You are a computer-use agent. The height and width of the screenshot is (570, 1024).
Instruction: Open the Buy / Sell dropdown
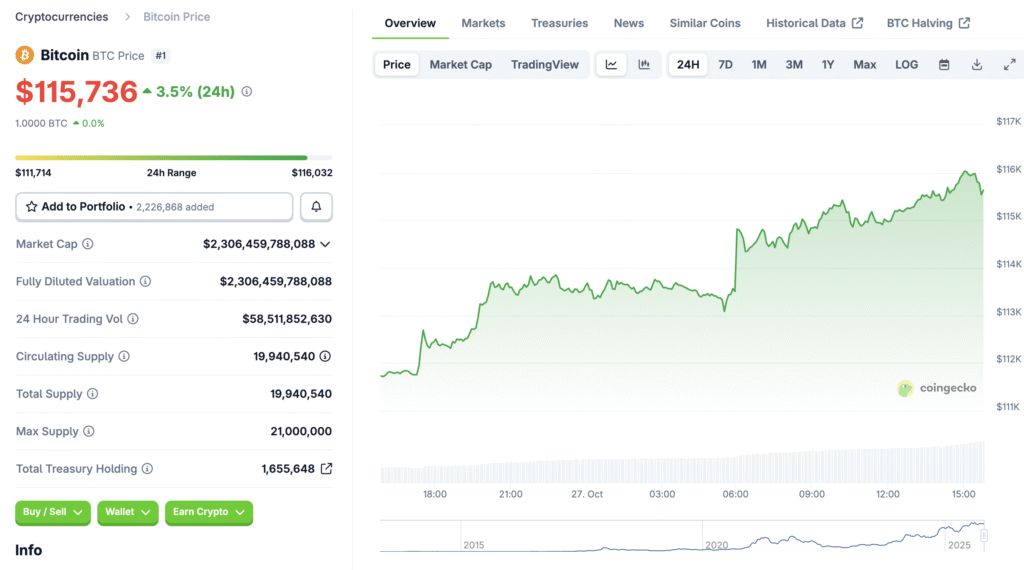click(52, 512)
